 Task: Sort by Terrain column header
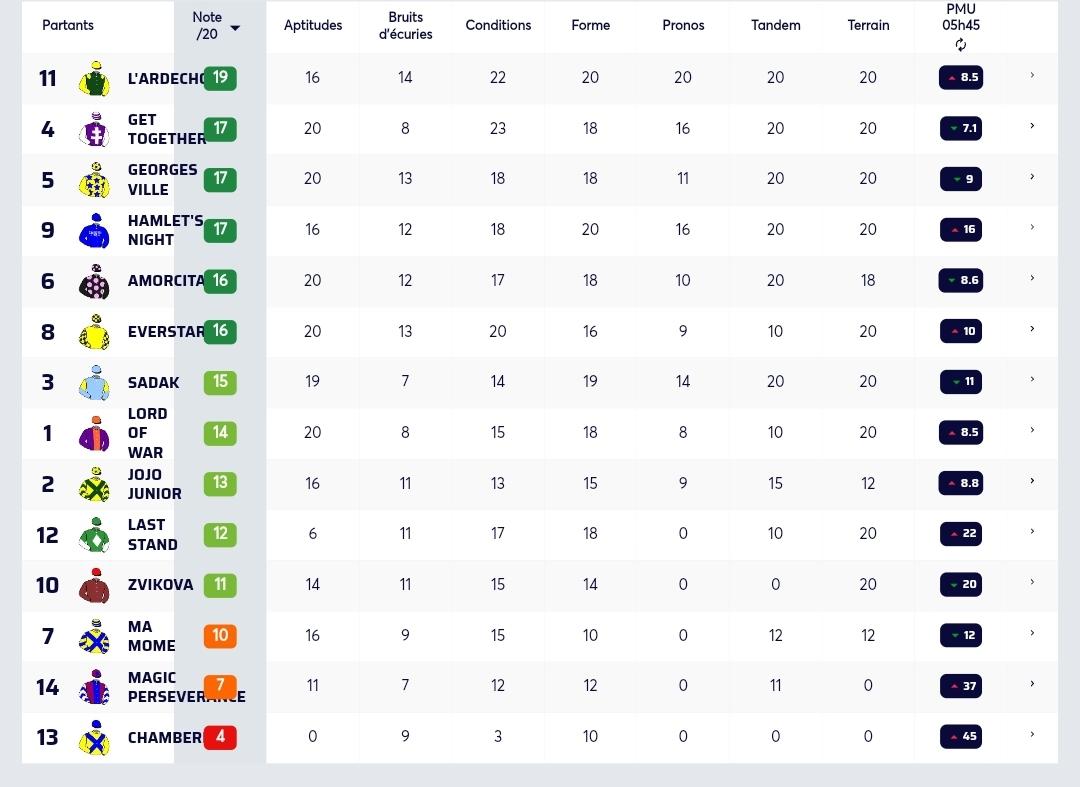click(x=868, y=25)
